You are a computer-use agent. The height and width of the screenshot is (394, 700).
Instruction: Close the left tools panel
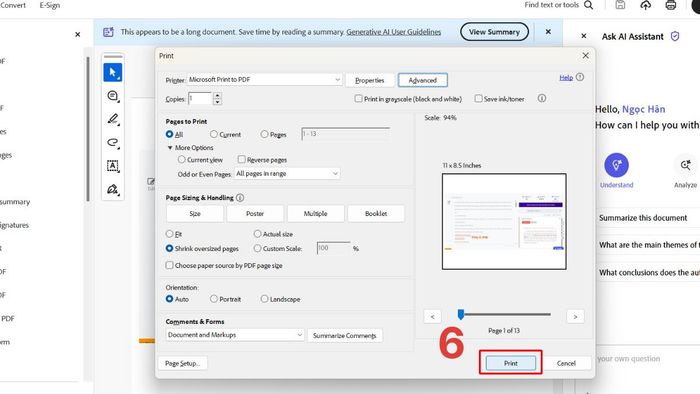pyautogui.click(x=78, y=34)
